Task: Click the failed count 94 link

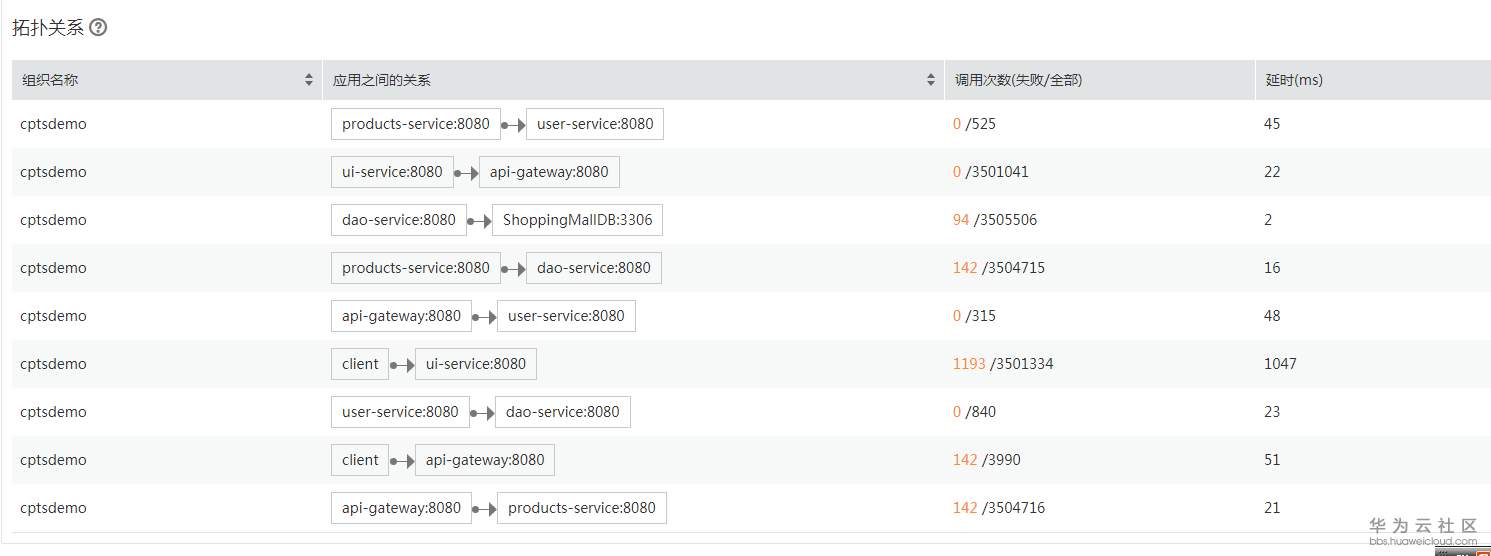Action: tap(961, 220)
